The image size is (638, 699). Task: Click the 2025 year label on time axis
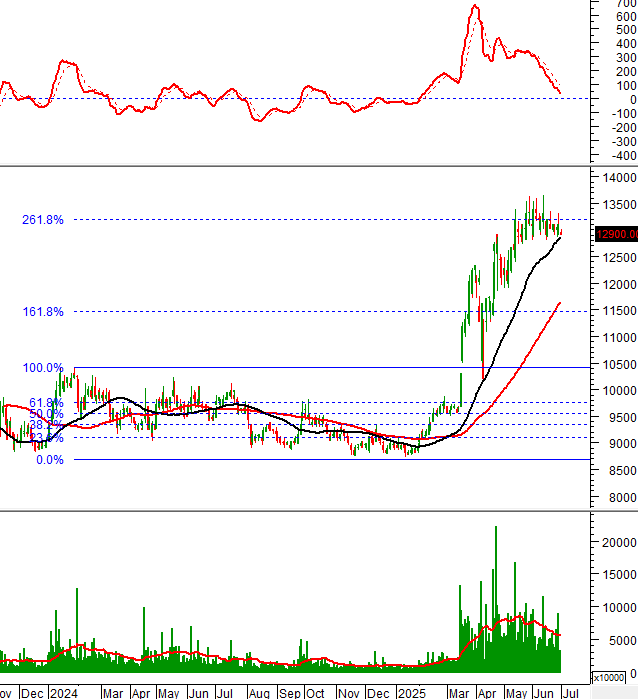[412, 694]
